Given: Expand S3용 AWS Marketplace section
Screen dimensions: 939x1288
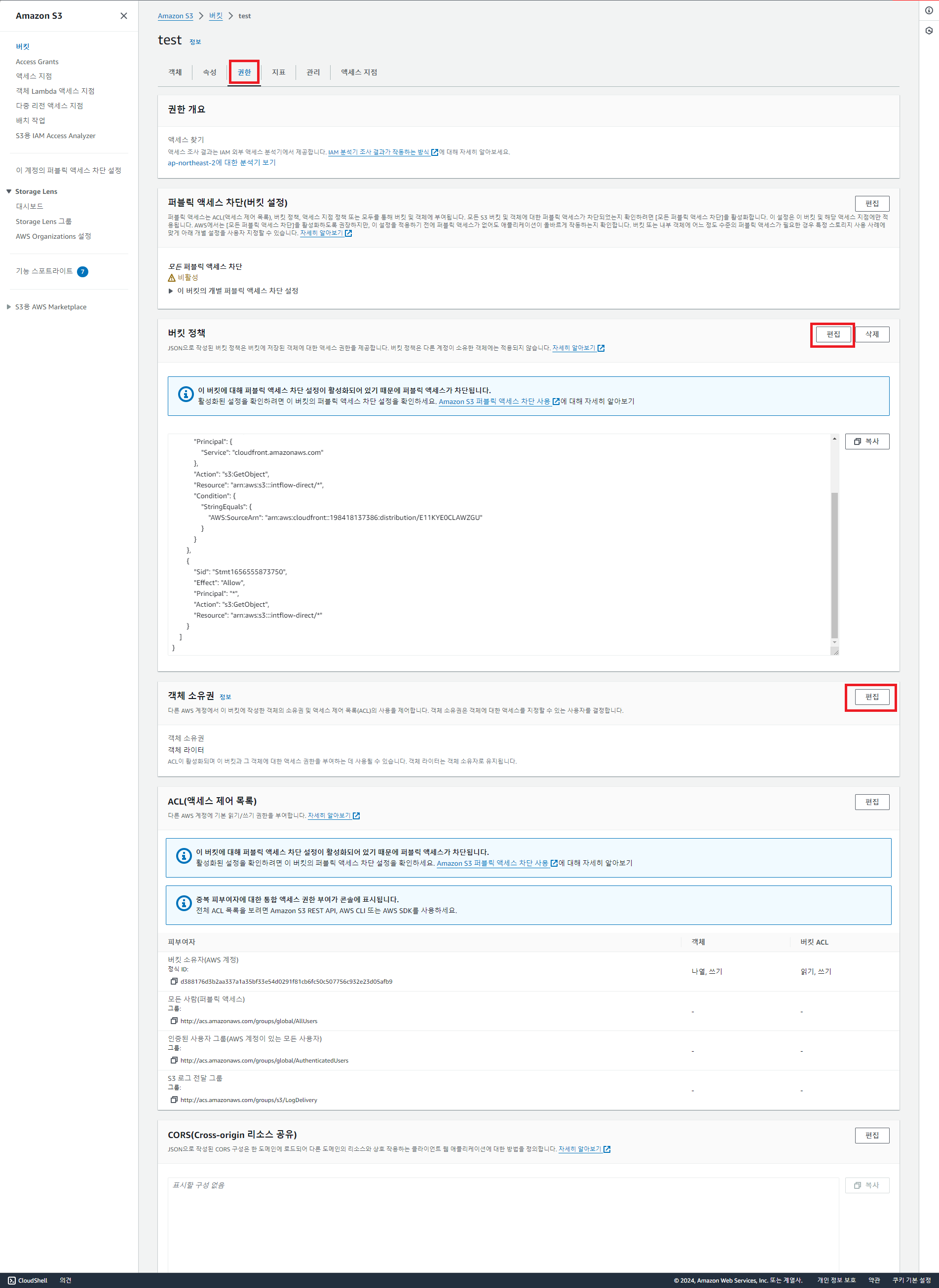Looking at the screenshot, I should pyautogui.click(x=9, y=307).
